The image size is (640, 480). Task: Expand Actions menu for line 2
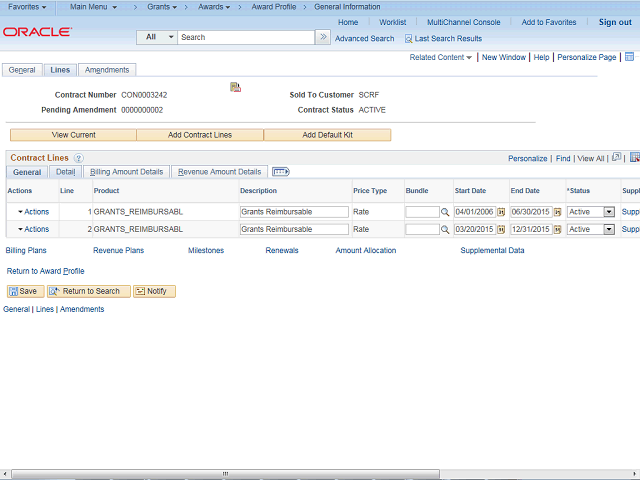pyautogui.click(x=33, y=229)
